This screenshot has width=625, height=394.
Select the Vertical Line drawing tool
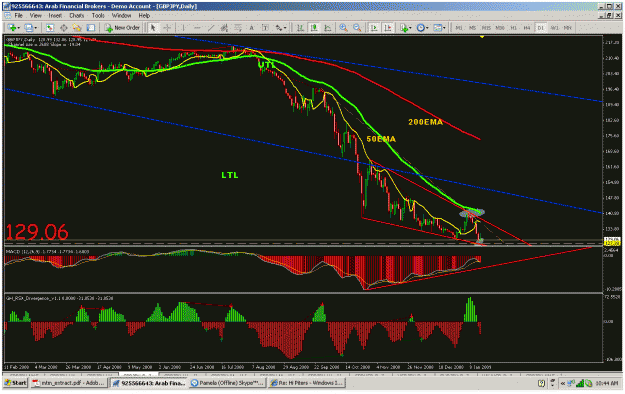click(x=183, y=28)
